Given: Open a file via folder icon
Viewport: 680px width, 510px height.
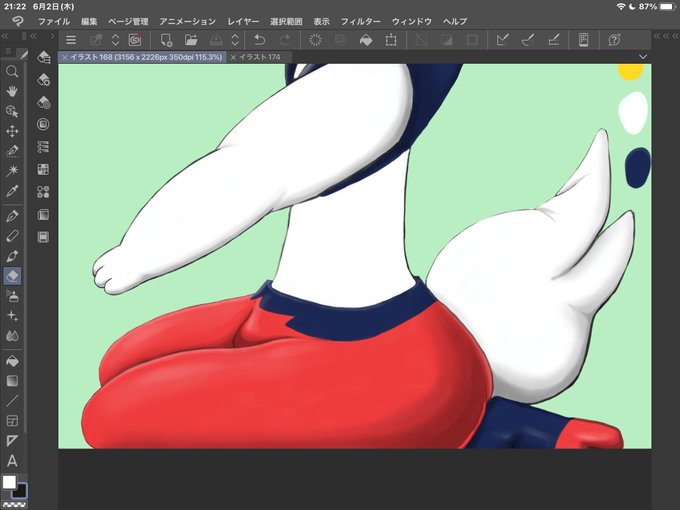Looking at the screenshot, I should (x=191, y=40).
